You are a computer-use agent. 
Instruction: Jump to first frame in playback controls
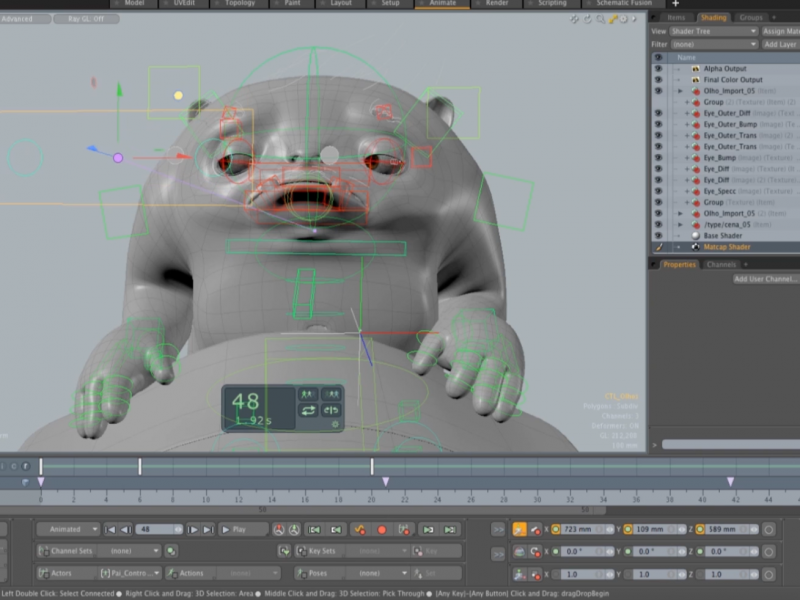108,530
